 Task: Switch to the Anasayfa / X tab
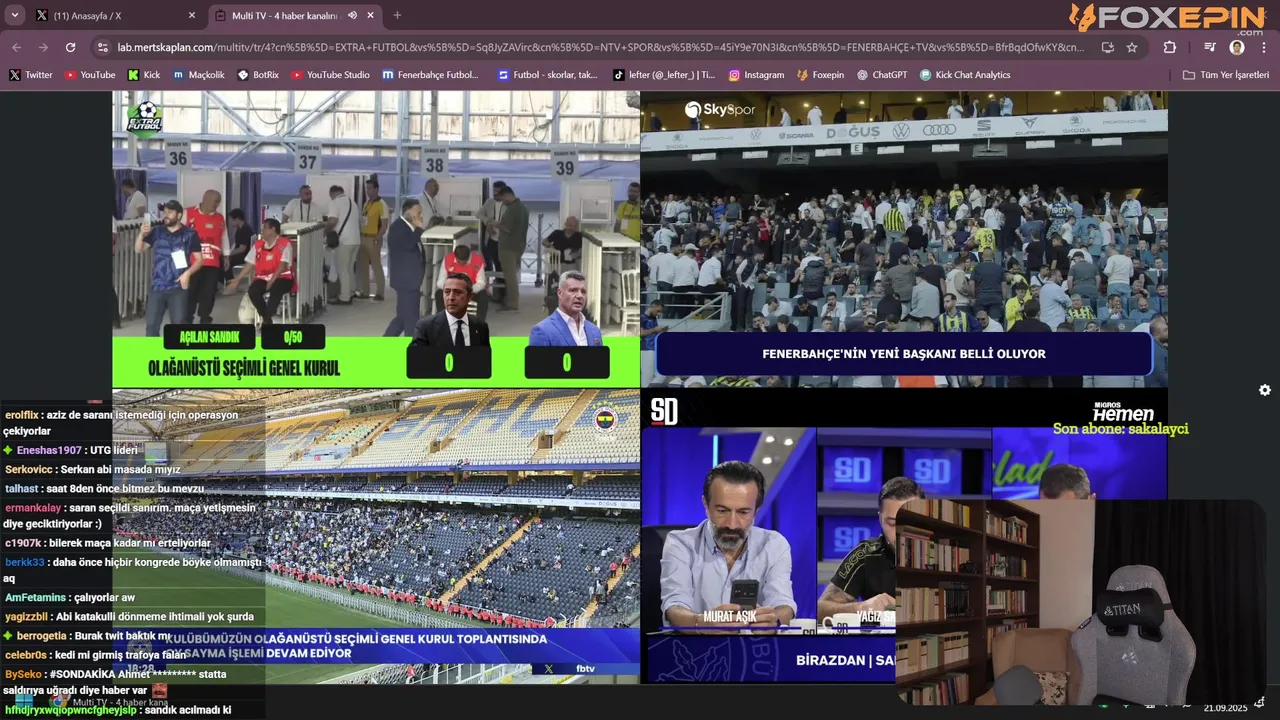[114, 15]
